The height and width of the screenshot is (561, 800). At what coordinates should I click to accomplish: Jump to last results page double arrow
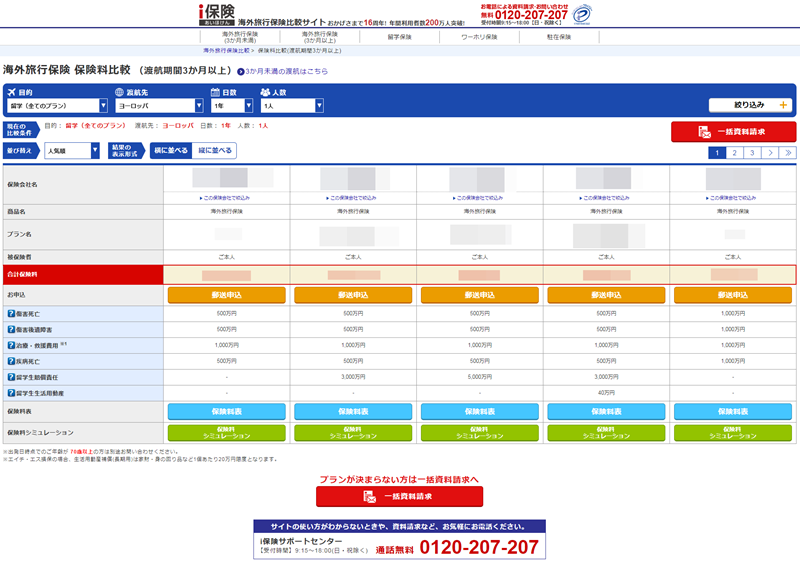pyautogui.click(x=788, y=152)
